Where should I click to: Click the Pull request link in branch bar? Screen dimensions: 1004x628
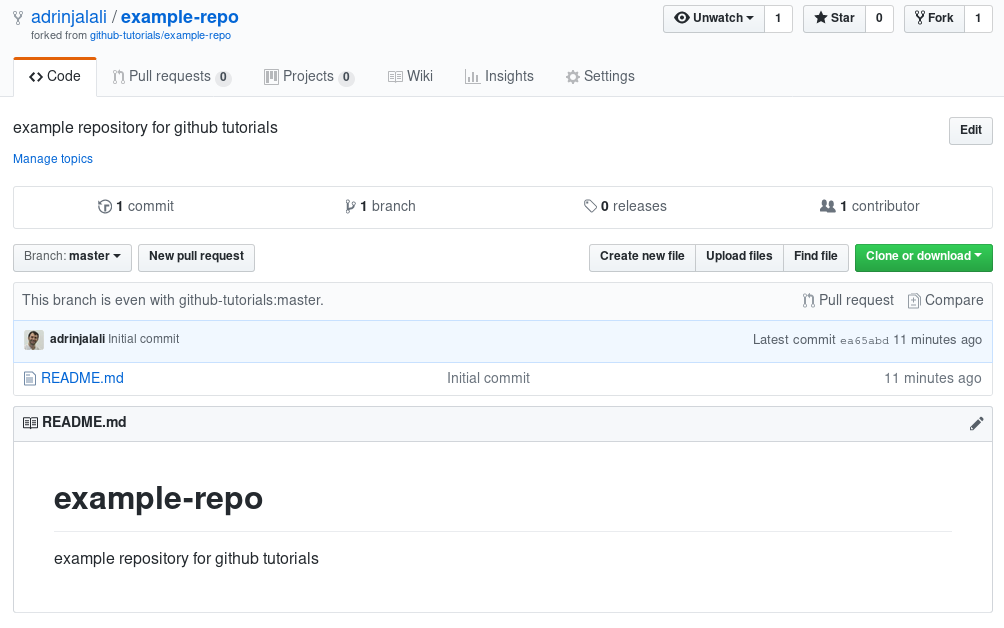848,300
